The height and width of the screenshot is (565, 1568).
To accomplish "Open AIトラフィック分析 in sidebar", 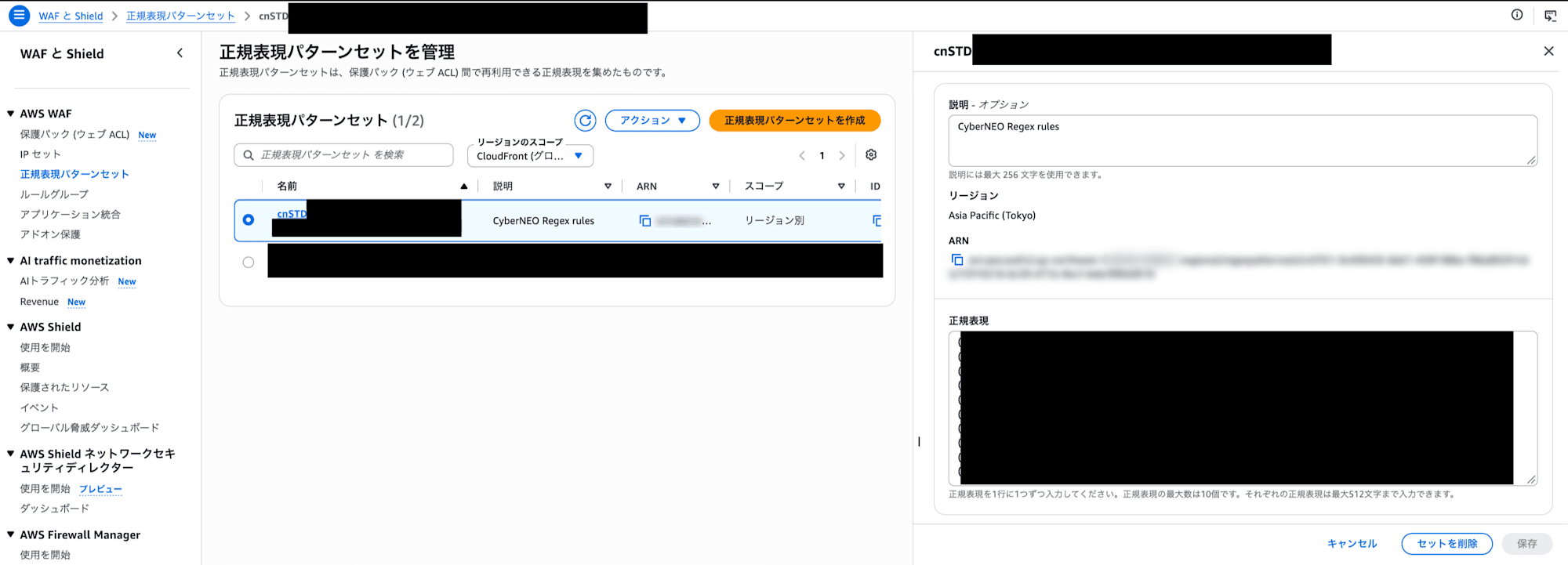I will coord(64,281).
